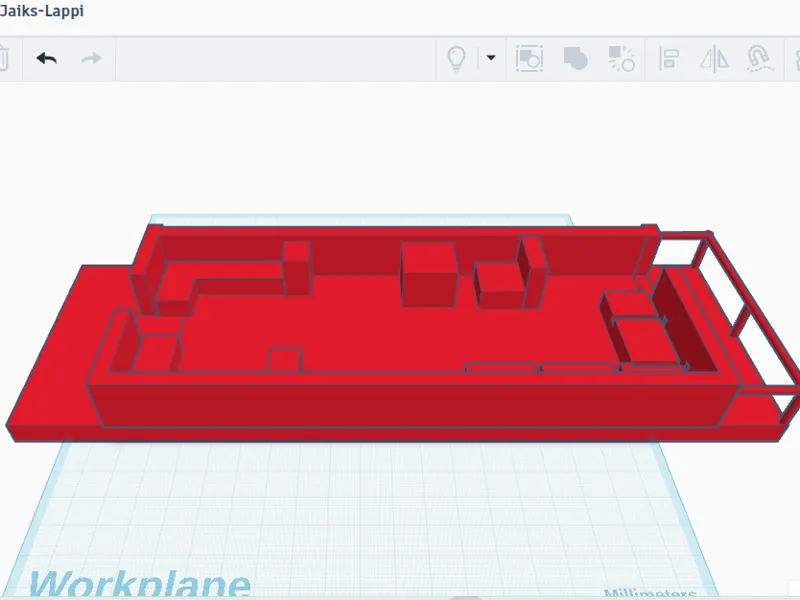Select the cube in room center

[x=429, y=274]
